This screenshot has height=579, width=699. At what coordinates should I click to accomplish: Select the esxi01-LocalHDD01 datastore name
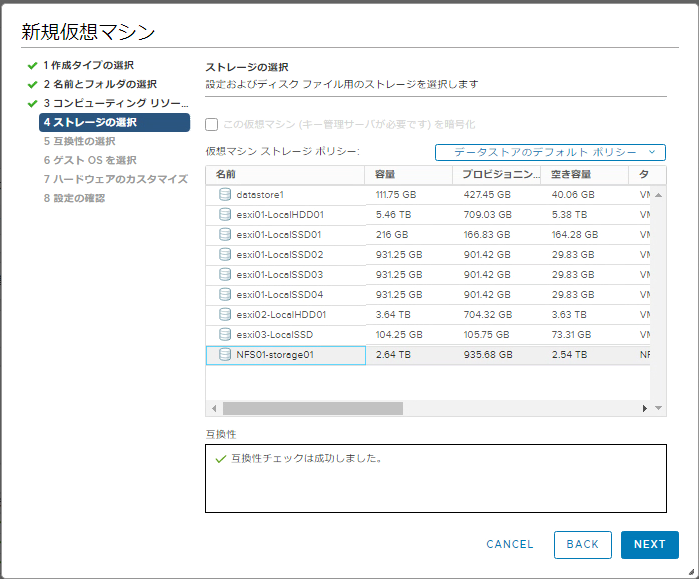pos(280,215)
